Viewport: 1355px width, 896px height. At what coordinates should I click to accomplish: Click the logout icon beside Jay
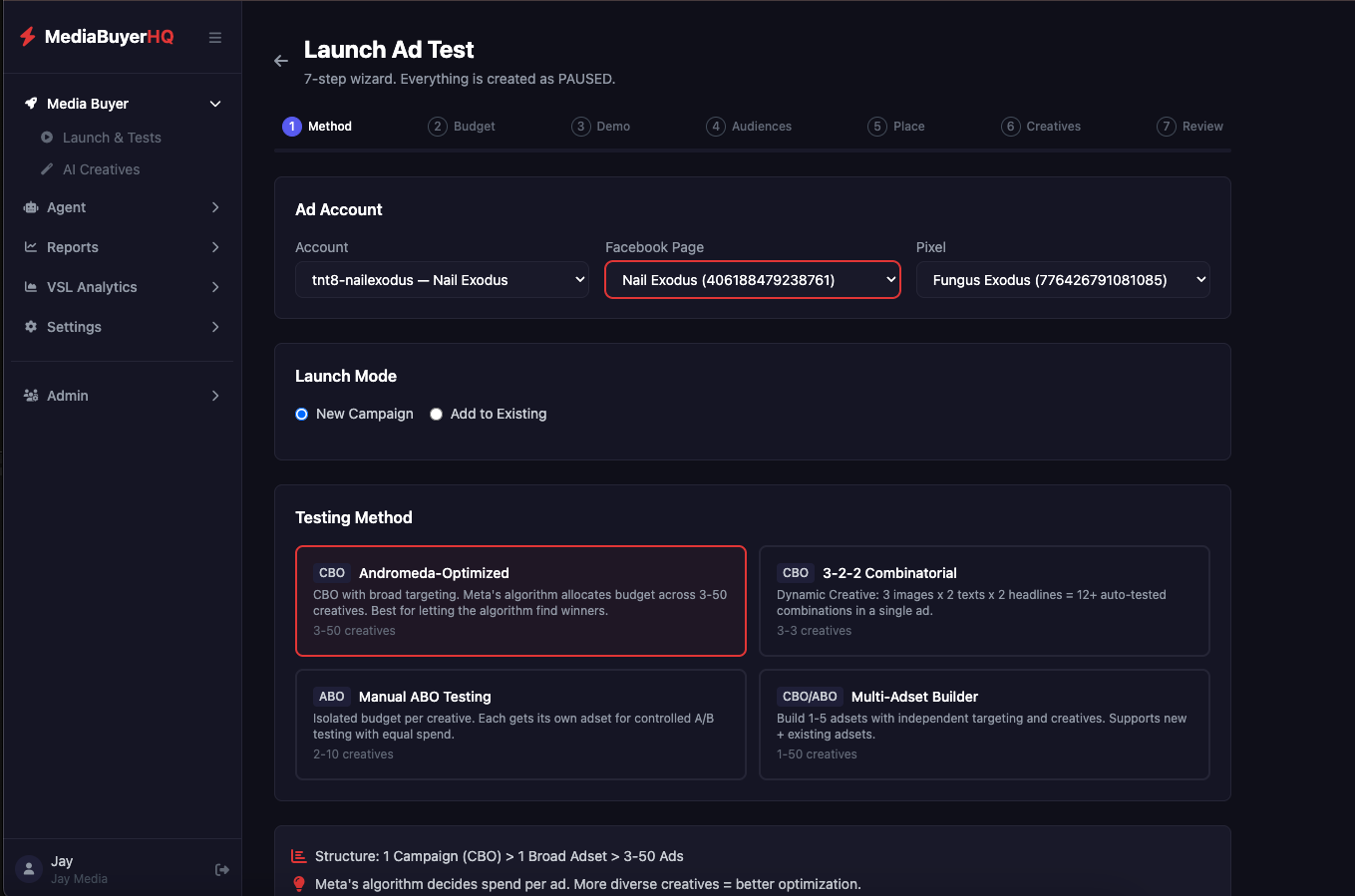(222, 869)
